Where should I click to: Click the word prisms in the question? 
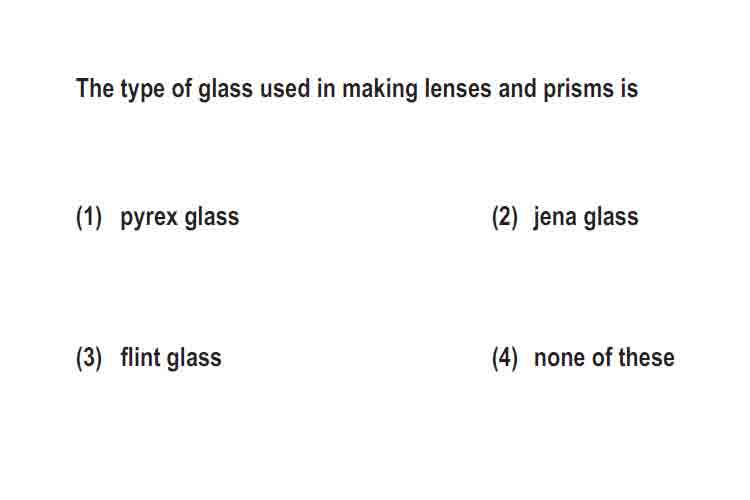578,89
